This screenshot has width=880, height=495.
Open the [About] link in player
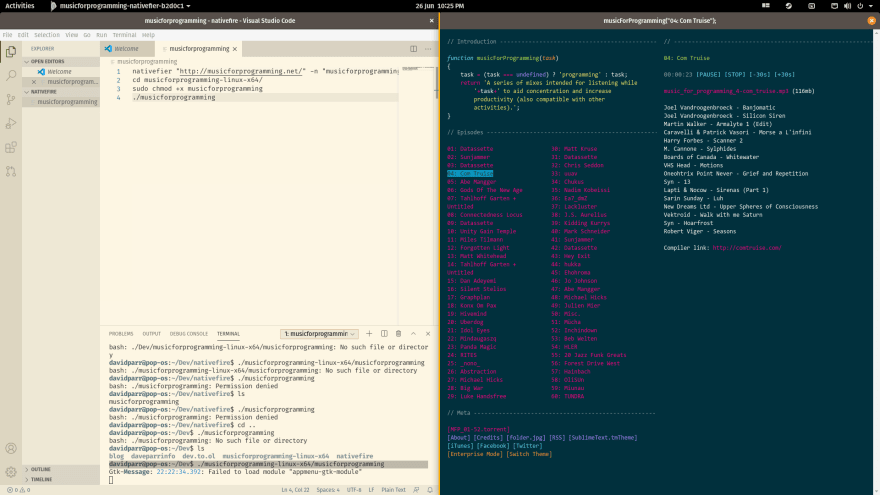(459, 438)
